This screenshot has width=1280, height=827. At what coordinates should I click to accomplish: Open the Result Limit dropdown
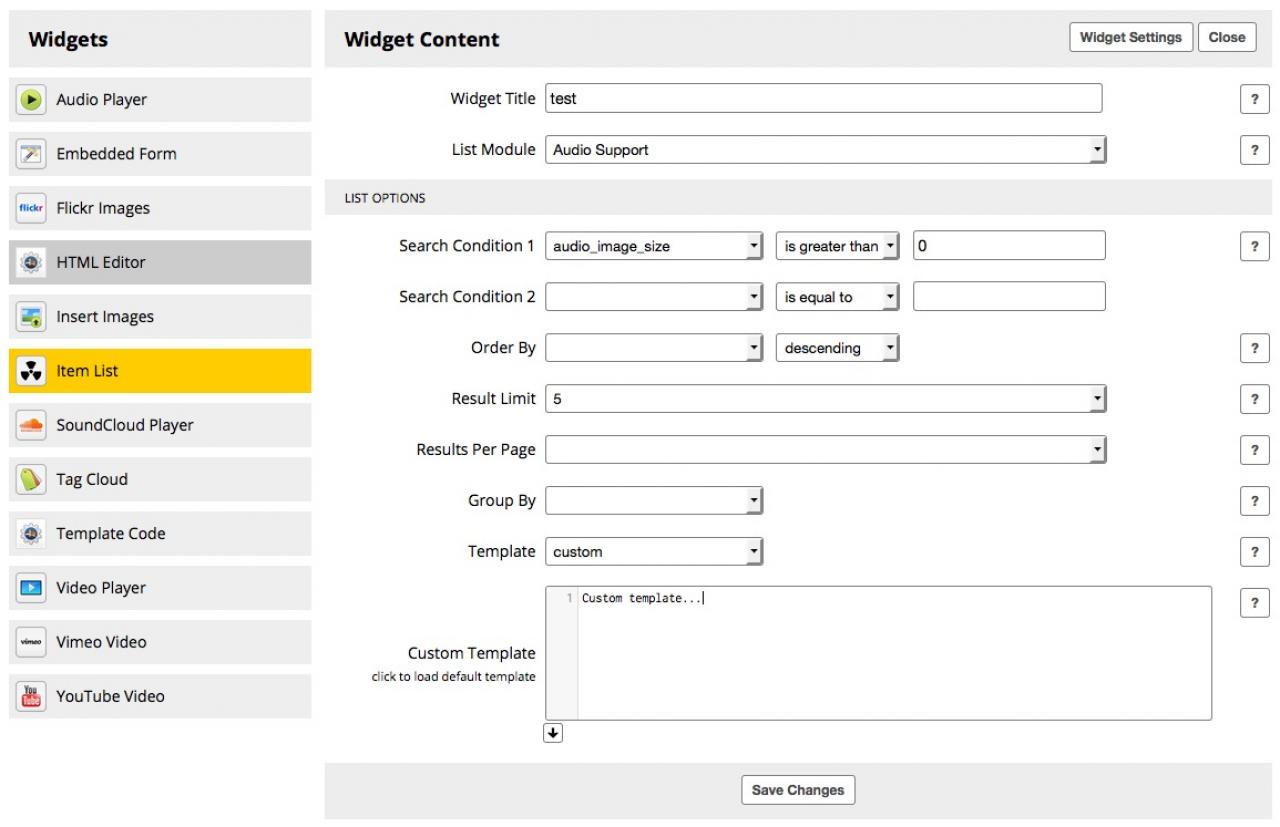pyautogui.click(x=825, y=400)
